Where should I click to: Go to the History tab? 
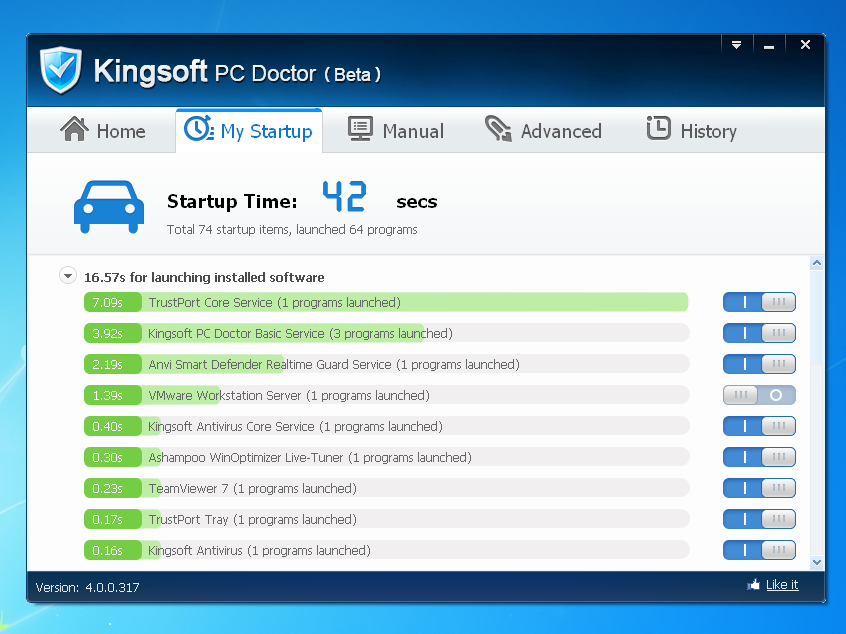(692, 131)
